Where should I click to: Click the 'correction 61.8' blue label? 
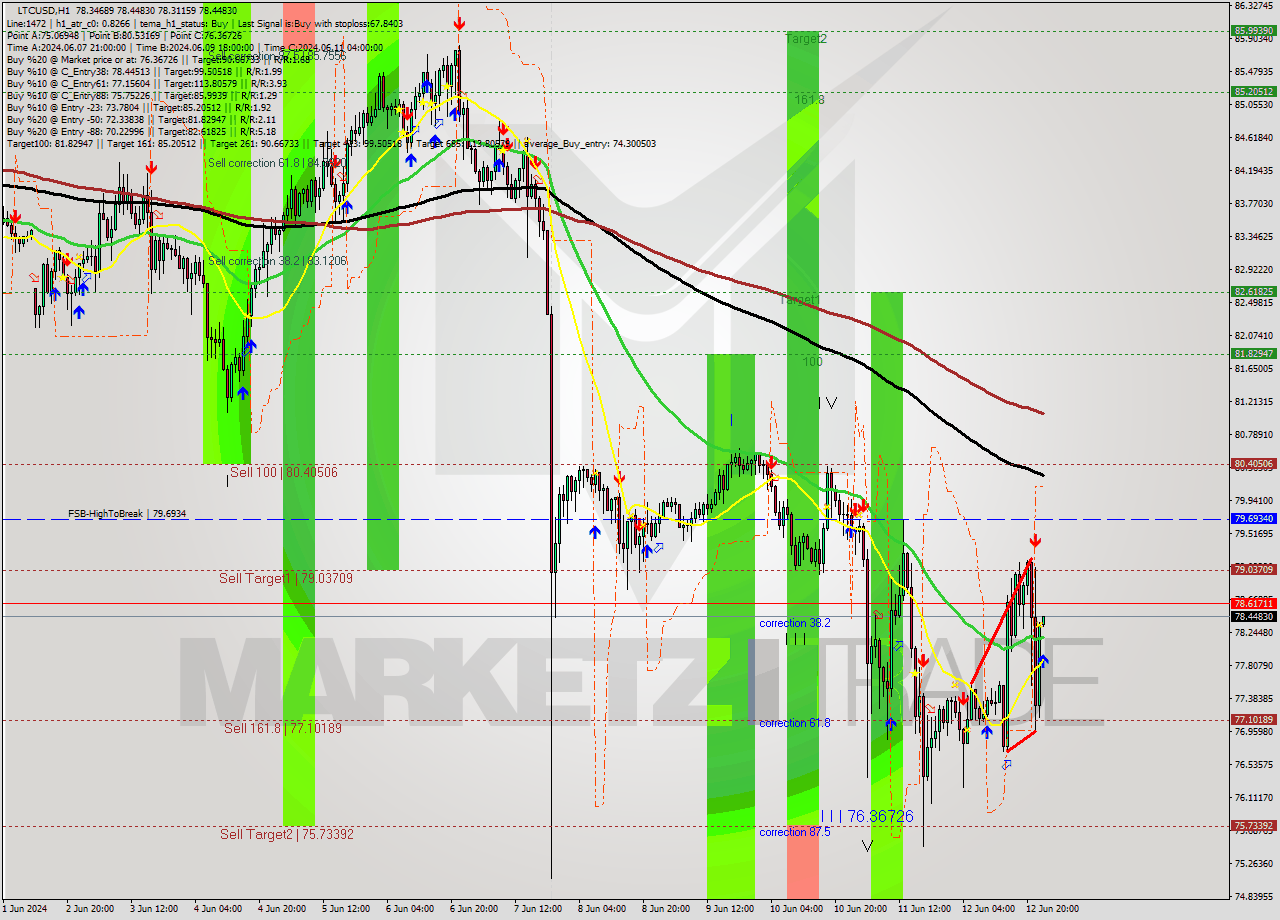click(795, 723)
